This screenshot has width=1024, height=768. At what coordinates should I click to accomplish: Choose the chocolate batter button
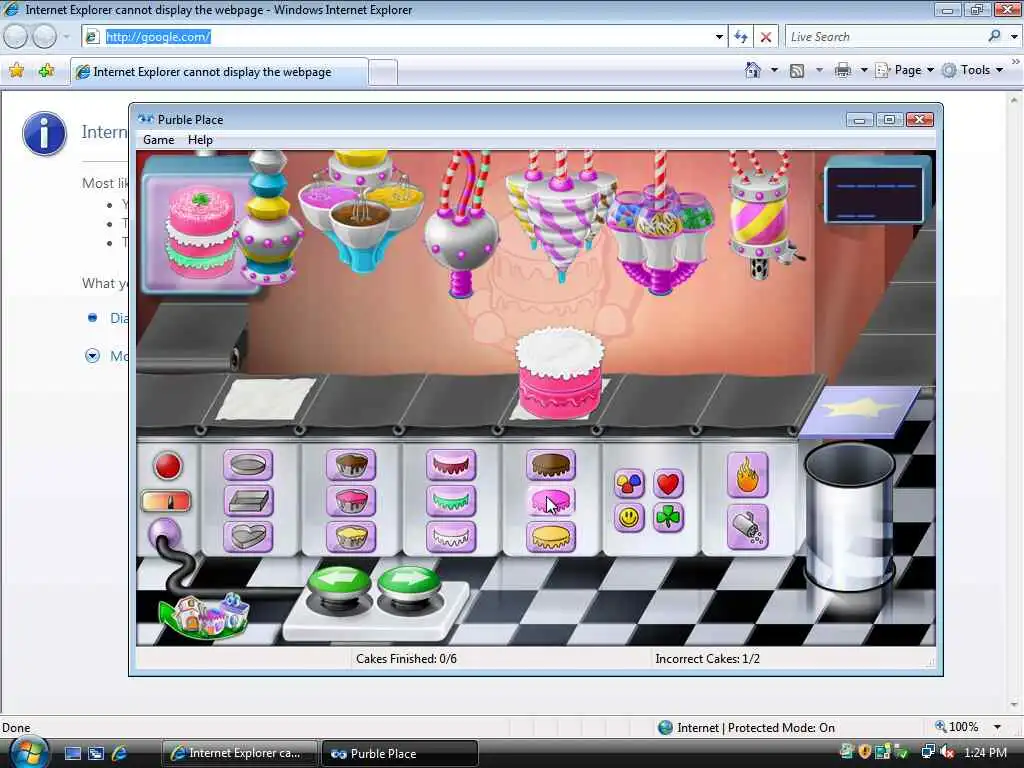(x=351, y=465)
